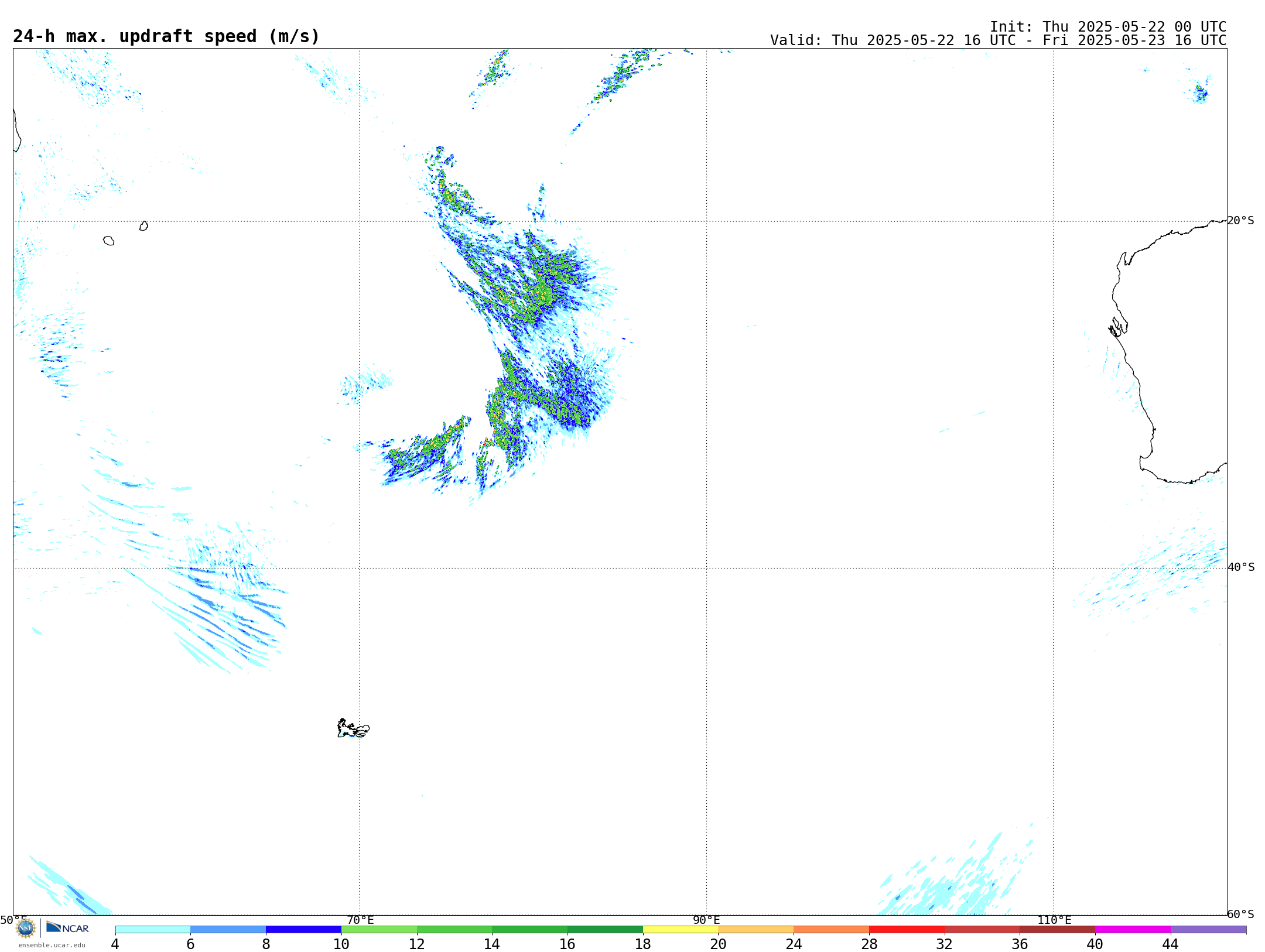
Task: Click the colorbar tick label 44
Action: 1170,944
